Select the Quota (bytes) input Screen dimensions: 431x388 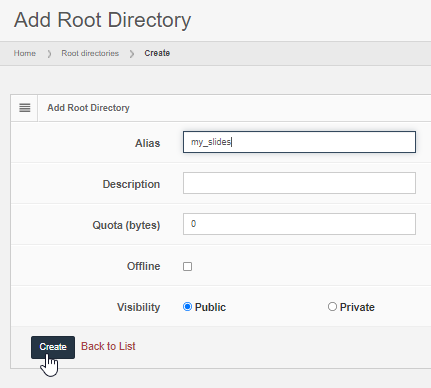[x=299, y=224]
